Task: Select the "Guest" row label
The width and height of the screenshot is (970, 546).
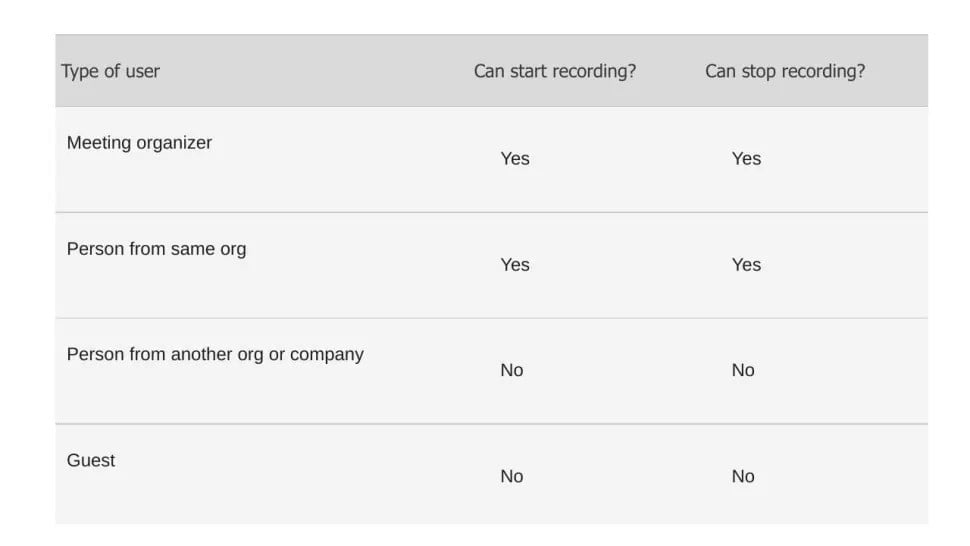Action: [91, 460]
